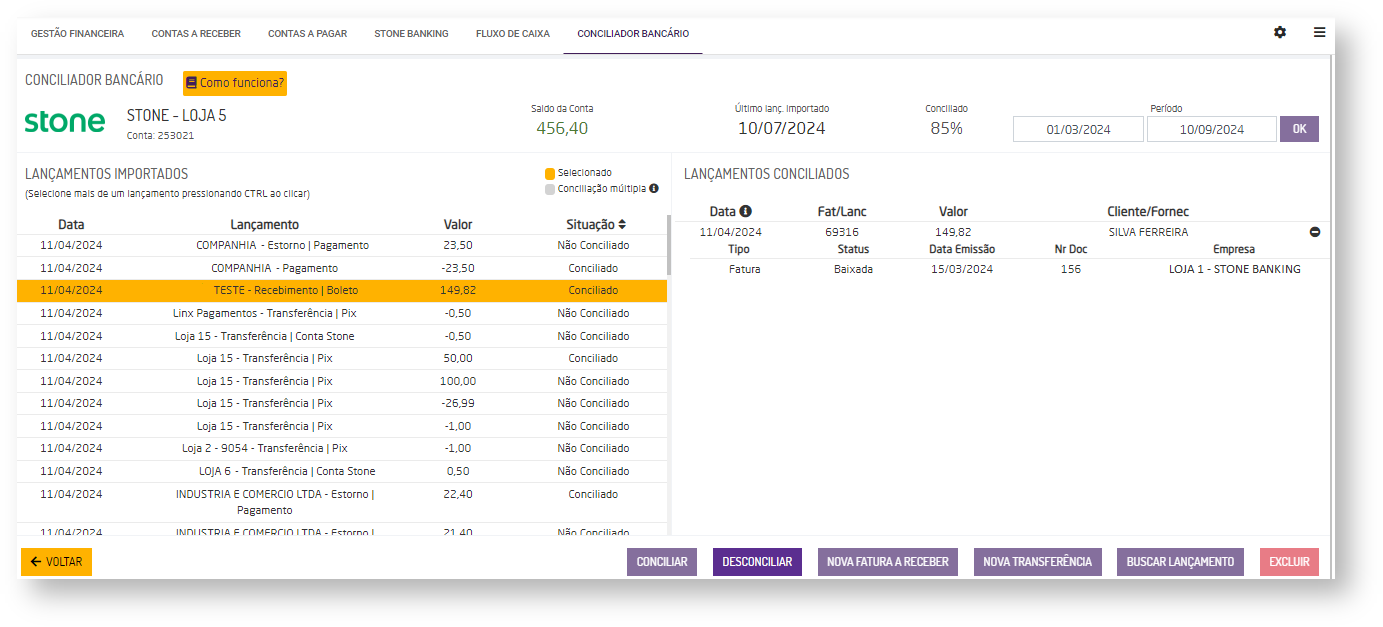The image size is (1383, 627).
Task: Click the Como funciona? help button
Action: (235, 83)
